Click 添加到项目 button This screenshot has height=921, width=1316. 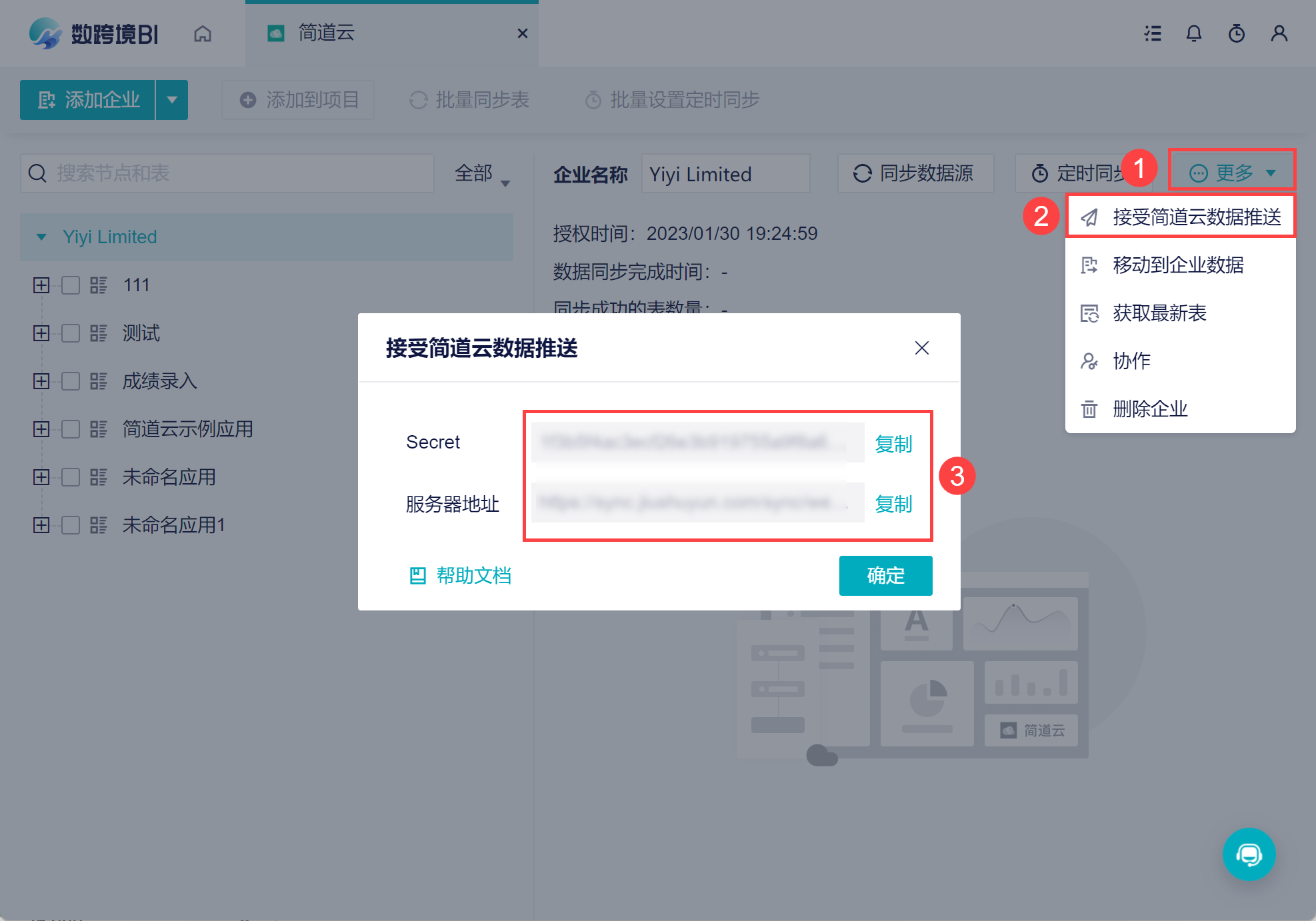click(298, 100)
